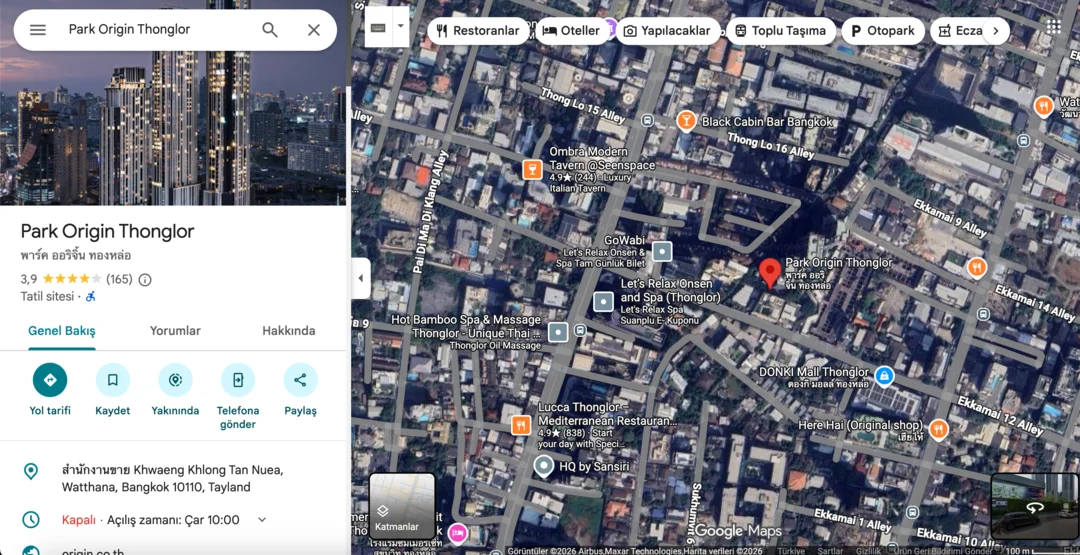Image resolution: width=1080 pixels, height=555 pixels.
Task: Click Hot Bamboo Spa & Massage marker
Action: [558, 333]
